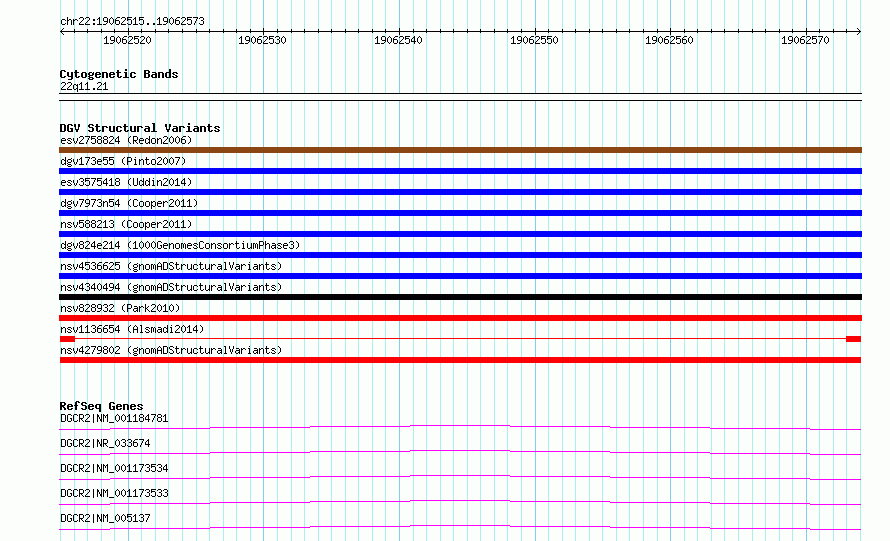This screenshot has width=890, height=541.
Task: Open variant nsv828932 (Park2010) label
Action: coord(120,308)
